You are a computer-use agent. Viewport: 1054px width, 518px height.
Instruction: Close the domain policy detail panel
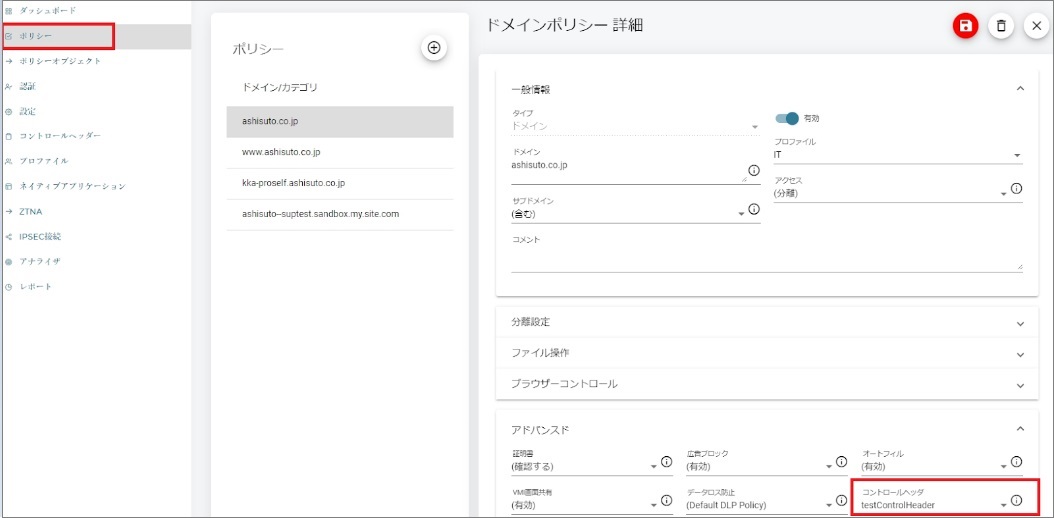click(x=1035, y=27)
